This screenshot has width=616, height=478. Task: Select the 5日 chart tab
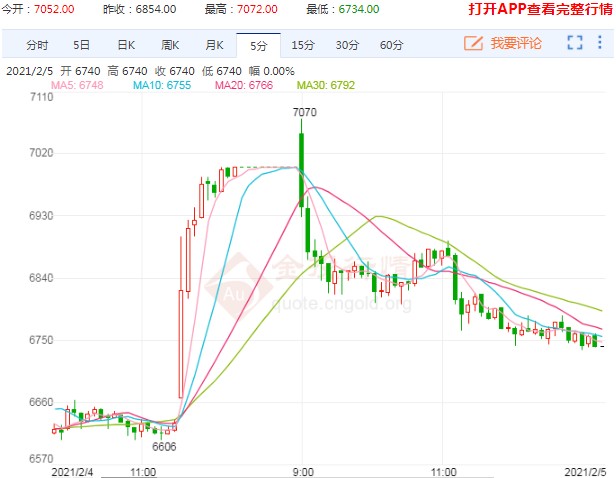[81, 45]
